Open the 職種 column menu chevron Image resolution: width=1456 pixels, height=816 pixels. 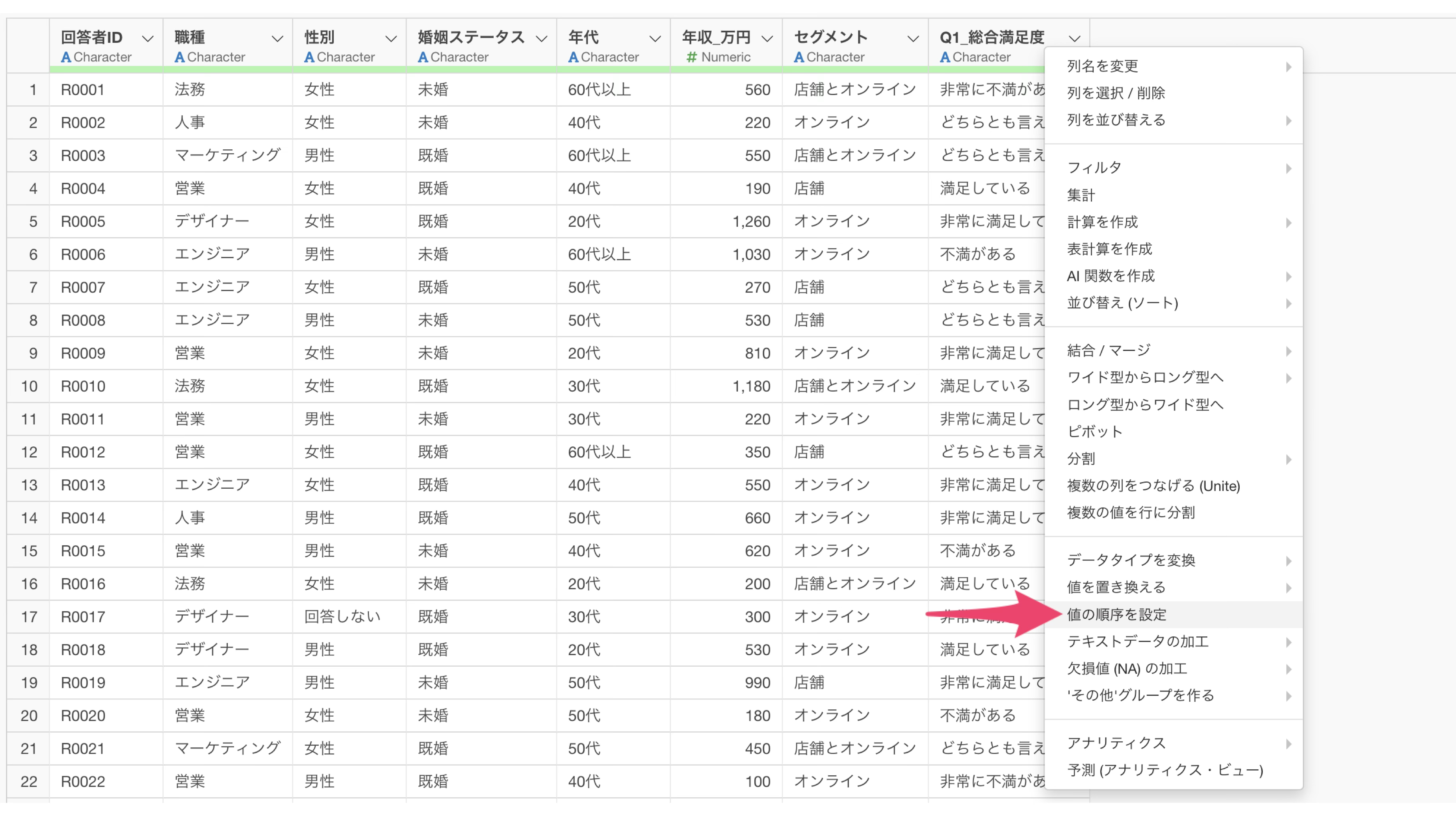(277, 38)
